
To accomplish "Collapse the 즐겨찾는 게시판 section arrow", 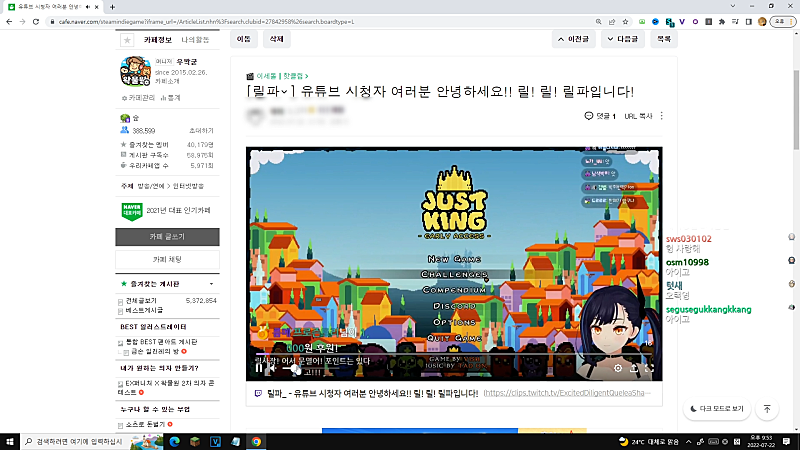I will coord(211,284).
